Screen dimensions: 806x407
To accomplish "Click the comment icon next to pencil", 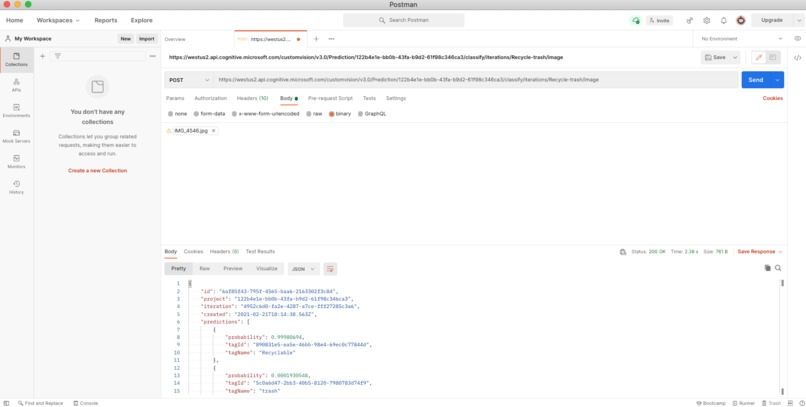I will 772,58.
